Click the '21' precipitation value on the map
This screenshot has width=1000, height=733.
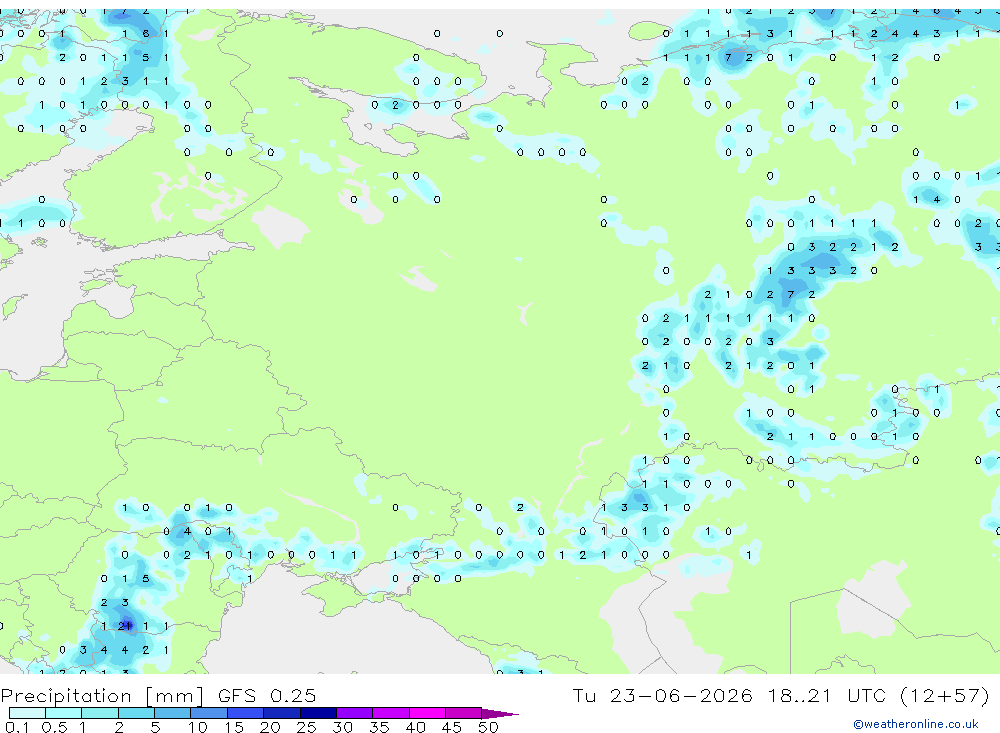[x=125, y=626]
